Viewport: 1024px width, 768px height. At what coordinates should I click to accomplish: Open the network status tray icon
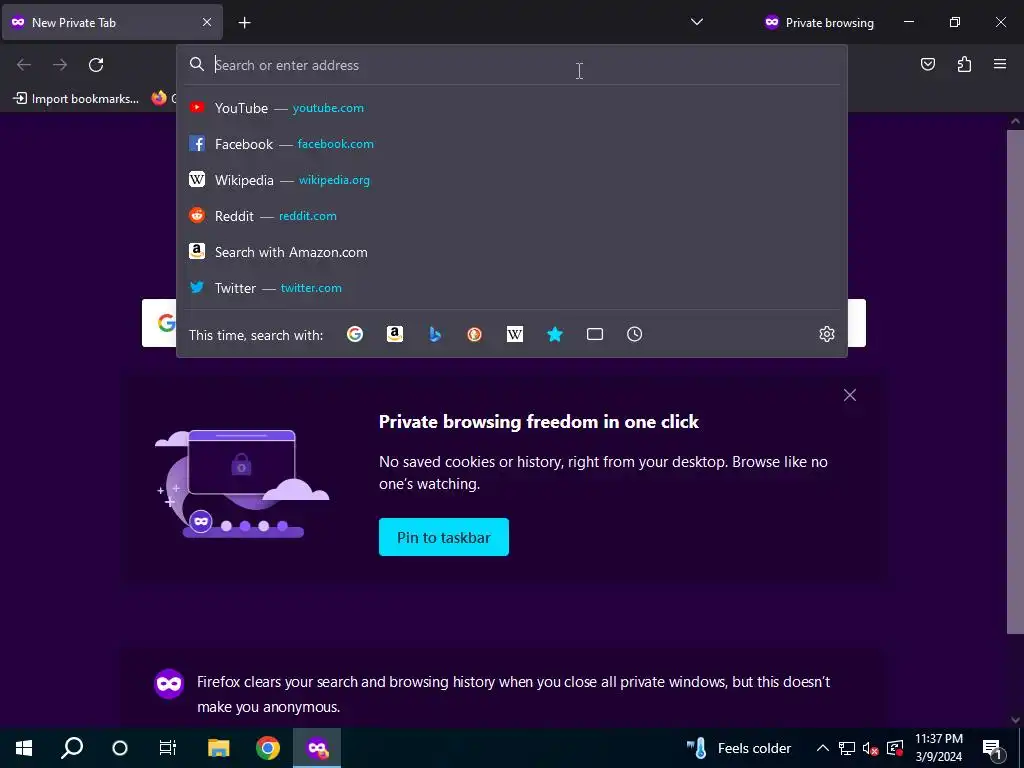pos(847,748)
